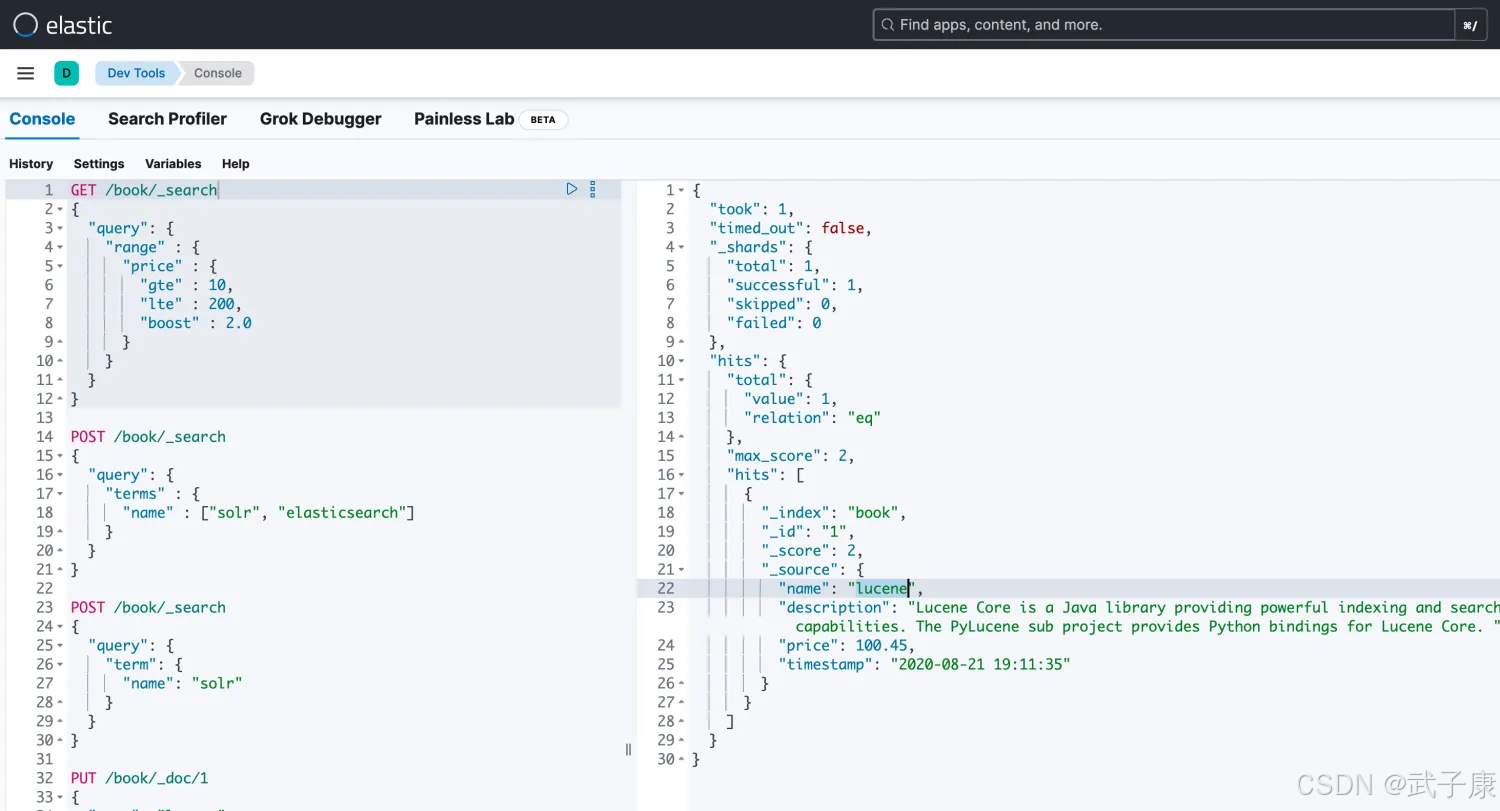
Task: Click the green D space avatar
Action: click(66, 73)
